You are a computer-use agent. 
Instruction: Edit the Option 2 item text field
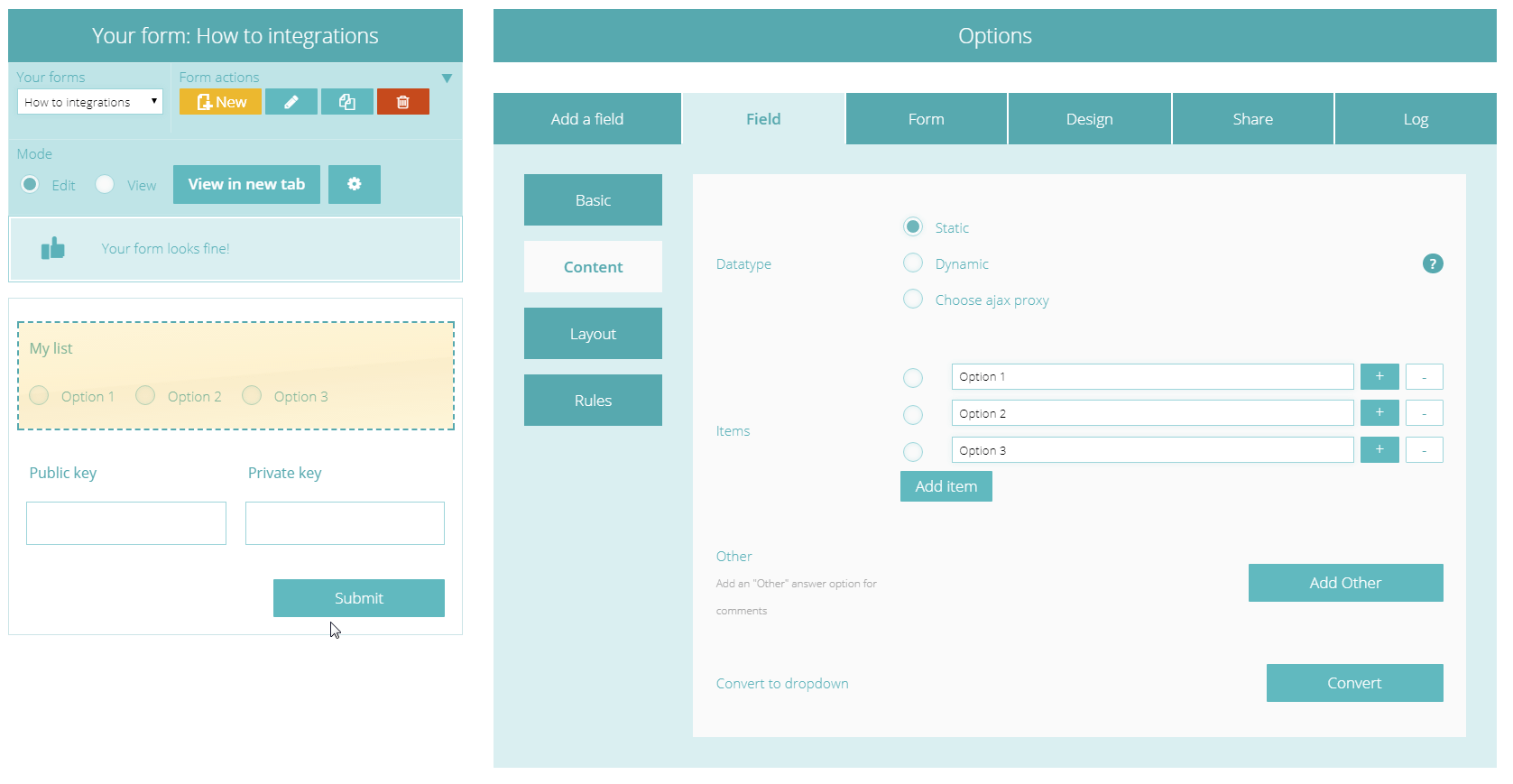click(1153, 413)
